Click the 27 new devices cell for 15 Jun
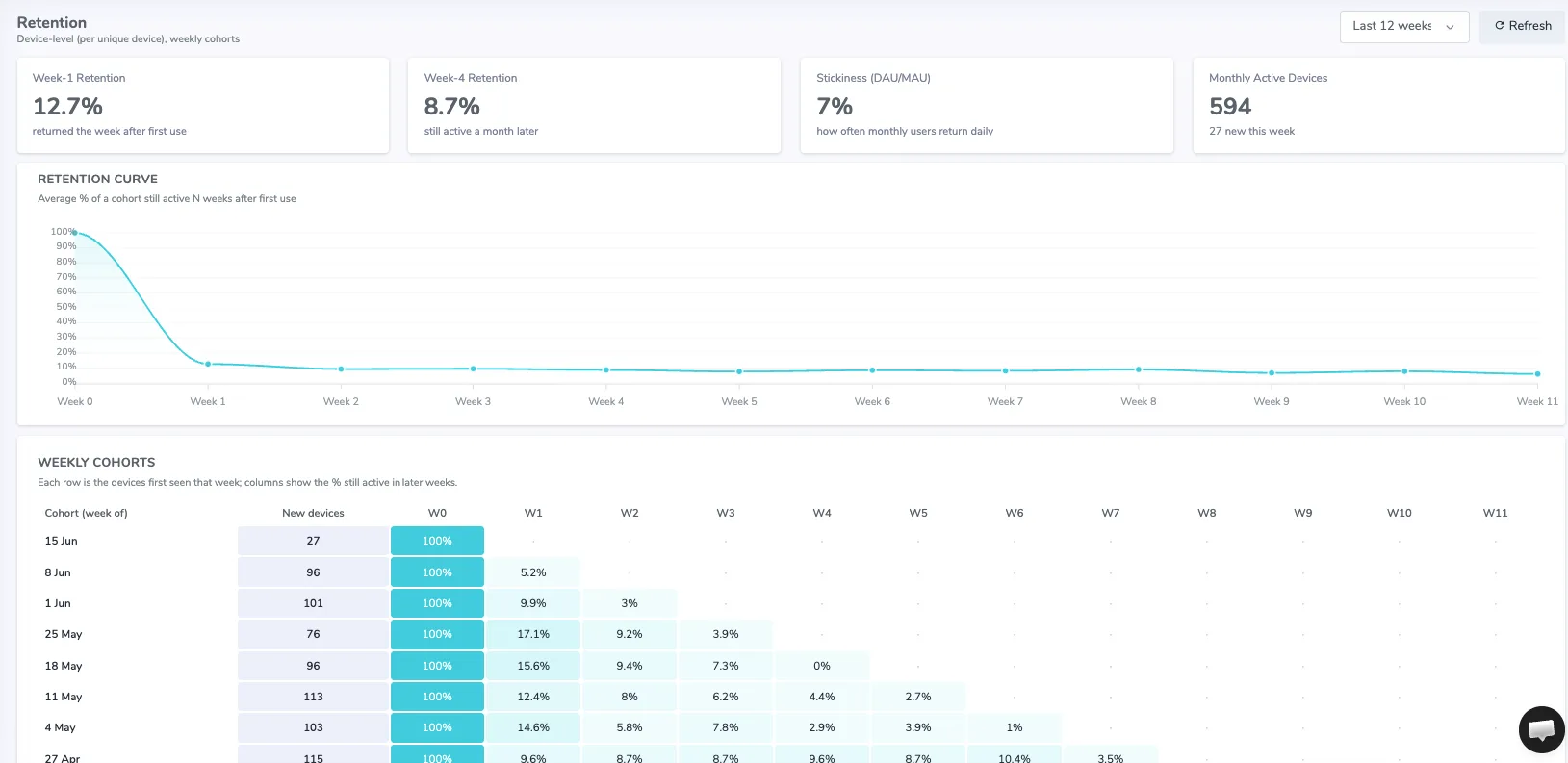This screenshot has width=1568, height=763. pyautogui.click(x=313, y=541)
